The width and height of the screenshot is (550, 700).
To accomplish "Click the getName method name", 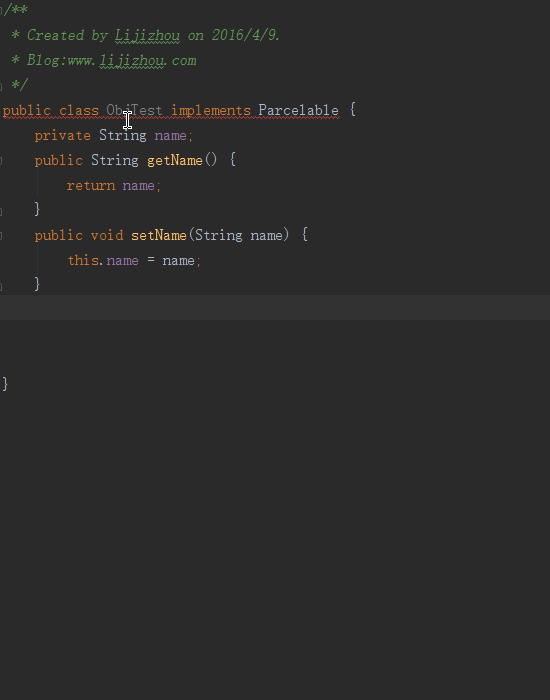I will (175, 160).
